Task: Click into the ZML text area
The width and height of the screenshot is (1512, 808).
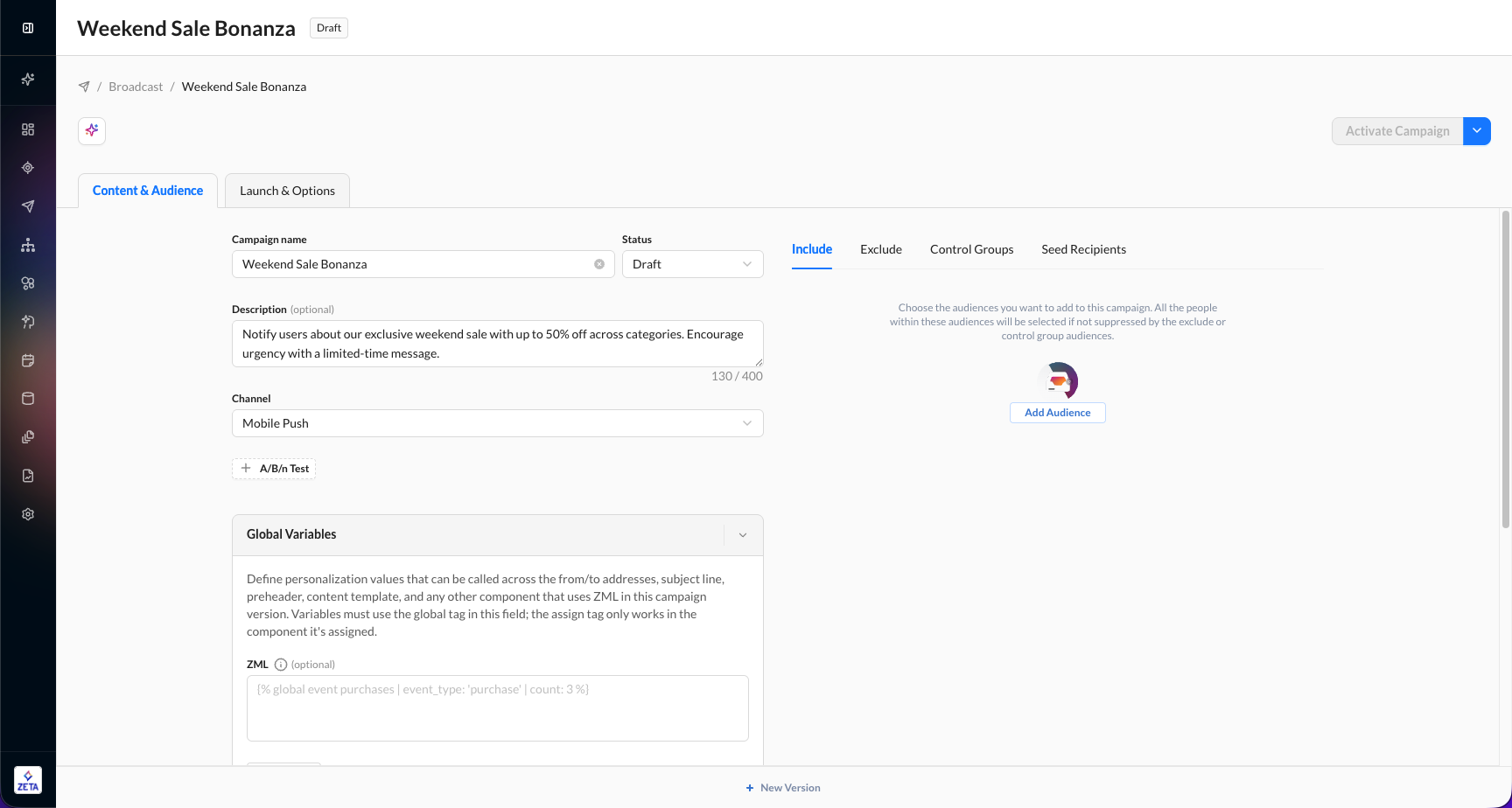Action: pos(498,708)
